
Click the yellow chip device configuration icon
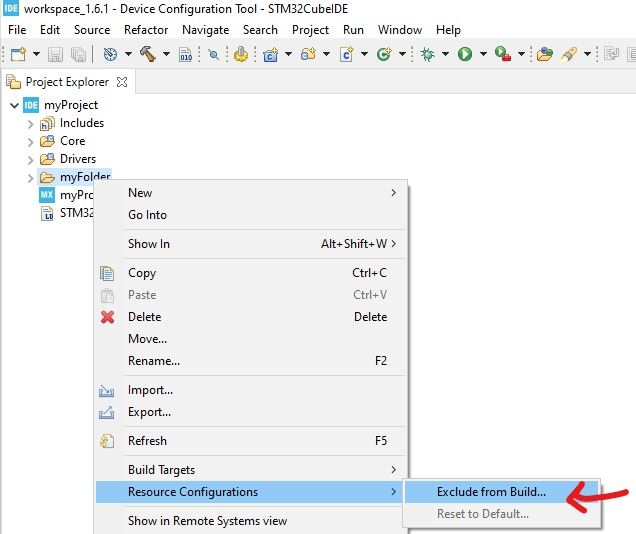(241, 54)
